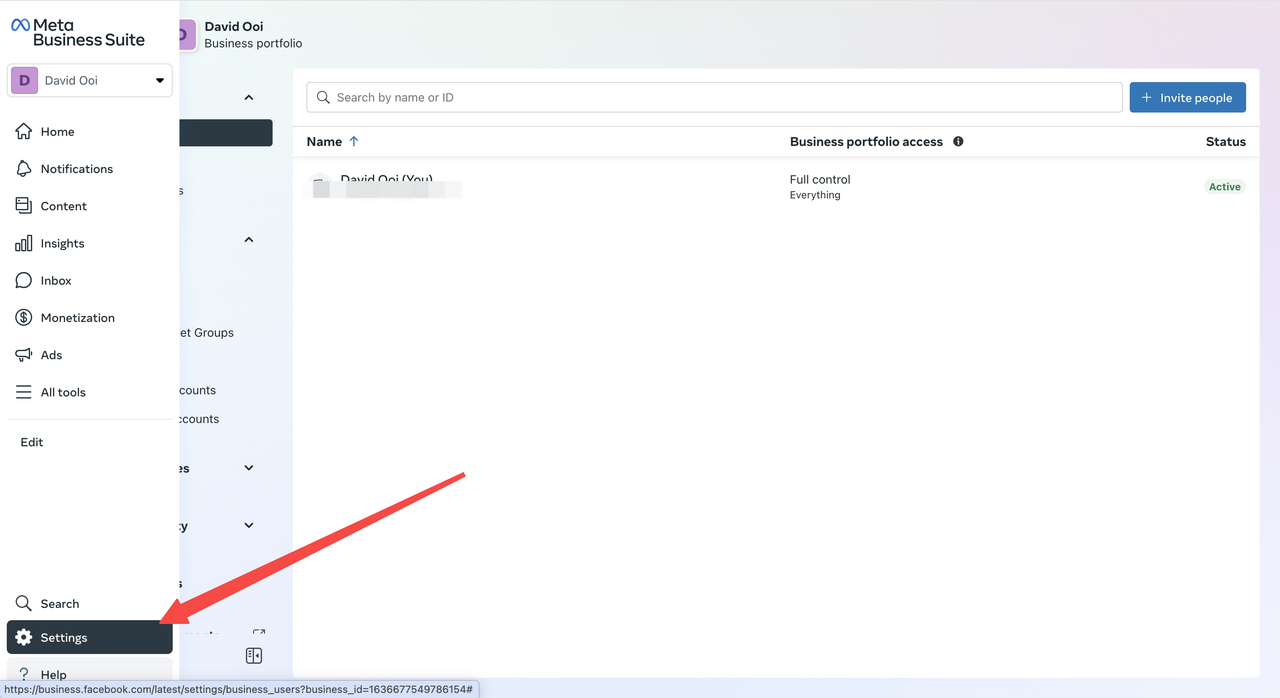Open Ads megaphone icon
The height and width of the screenshot is (698, 1280).
pyautogui.click(x=24, y=355)
